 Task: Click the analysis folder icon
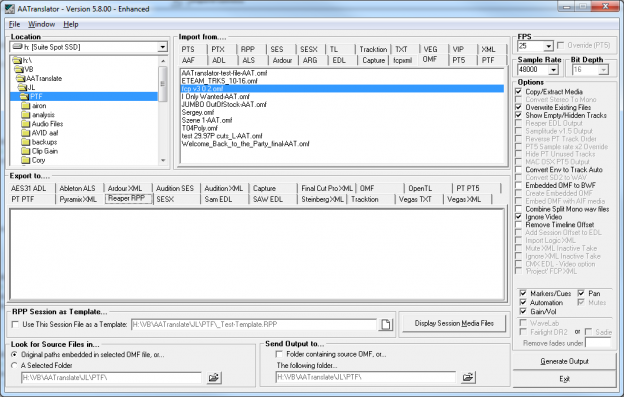(x=25, y=115)
